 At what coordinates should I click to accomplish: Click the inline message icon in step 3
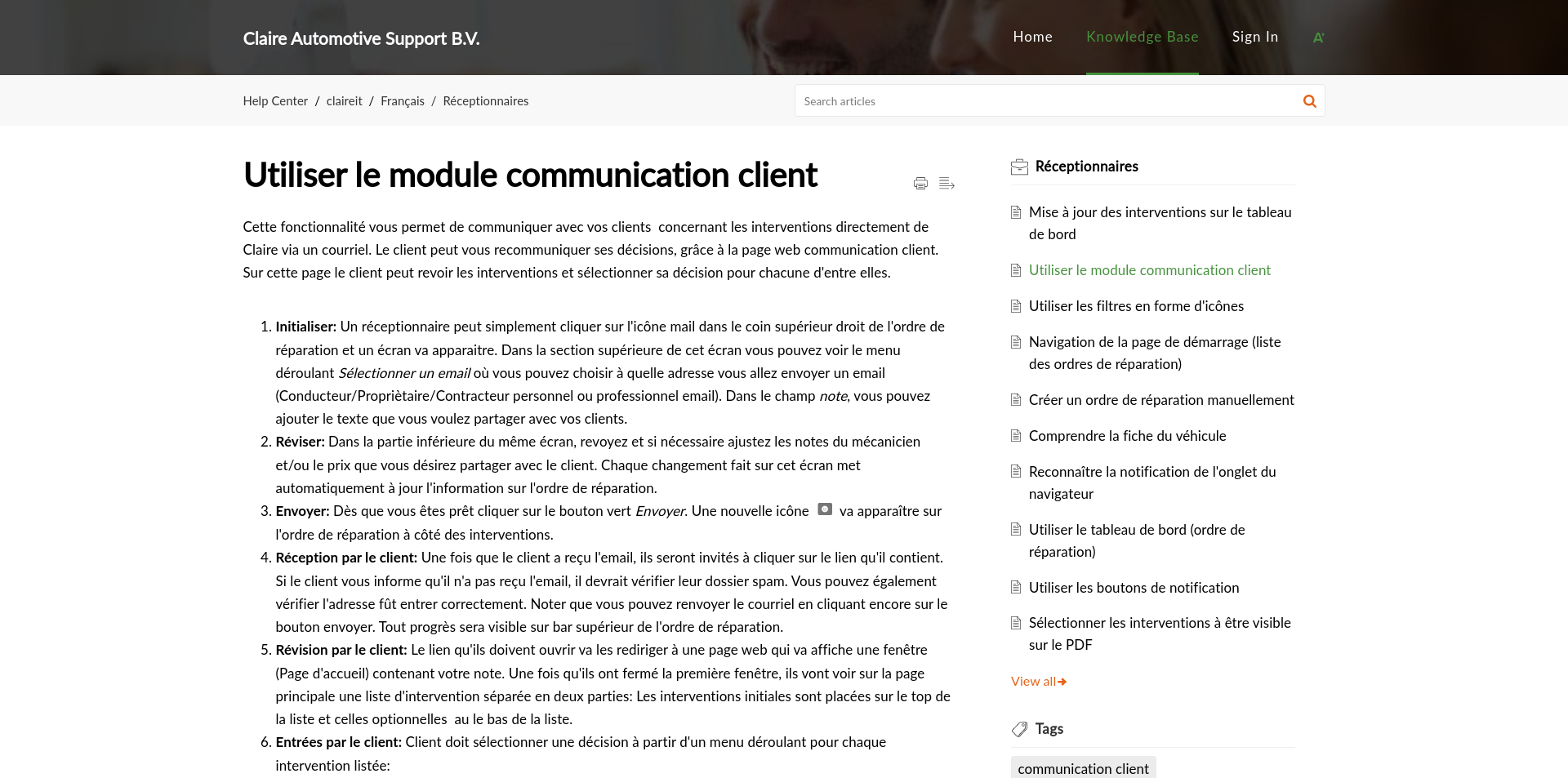pos(825,509)
